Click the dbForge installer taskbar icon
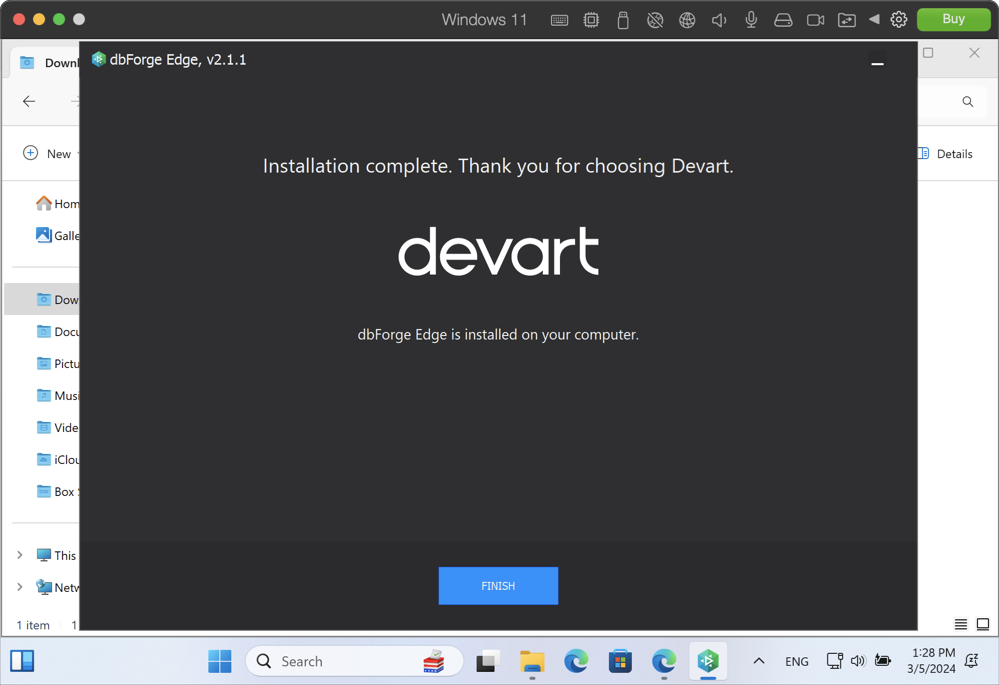 [x=708, y=661]
